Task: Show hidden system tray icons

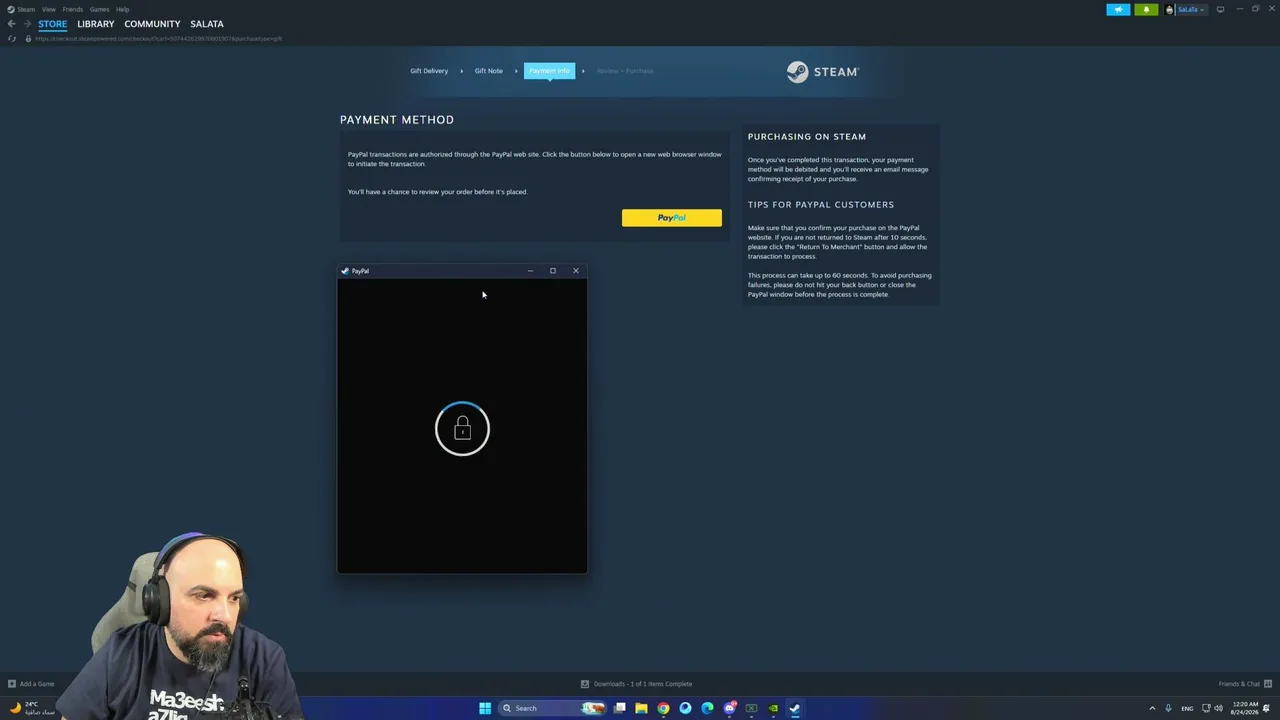Action: pyautogui.click(x=1152, y=708)
